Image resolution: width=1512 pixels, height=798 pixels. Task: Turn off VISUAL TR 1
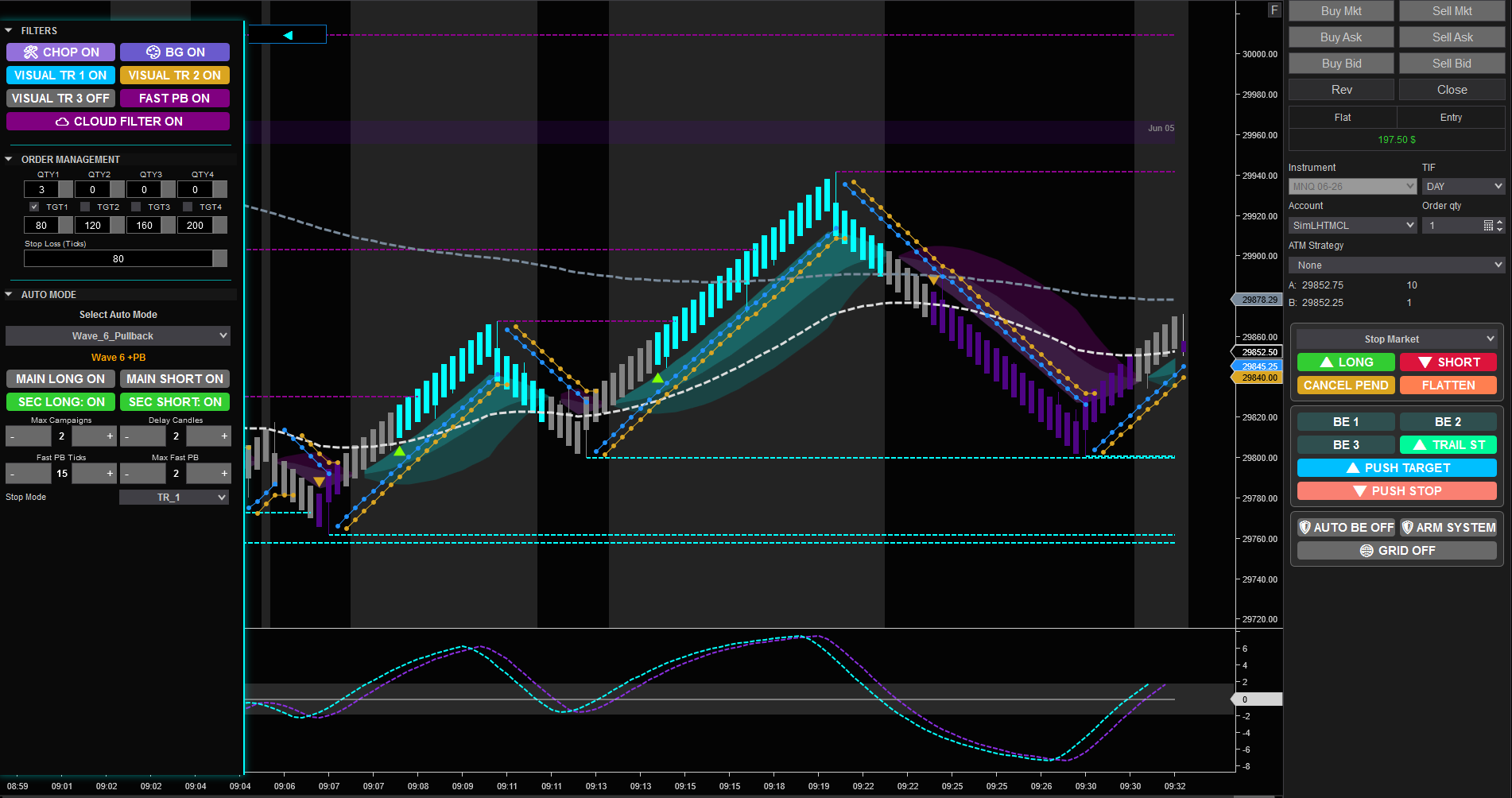point(60,76)
